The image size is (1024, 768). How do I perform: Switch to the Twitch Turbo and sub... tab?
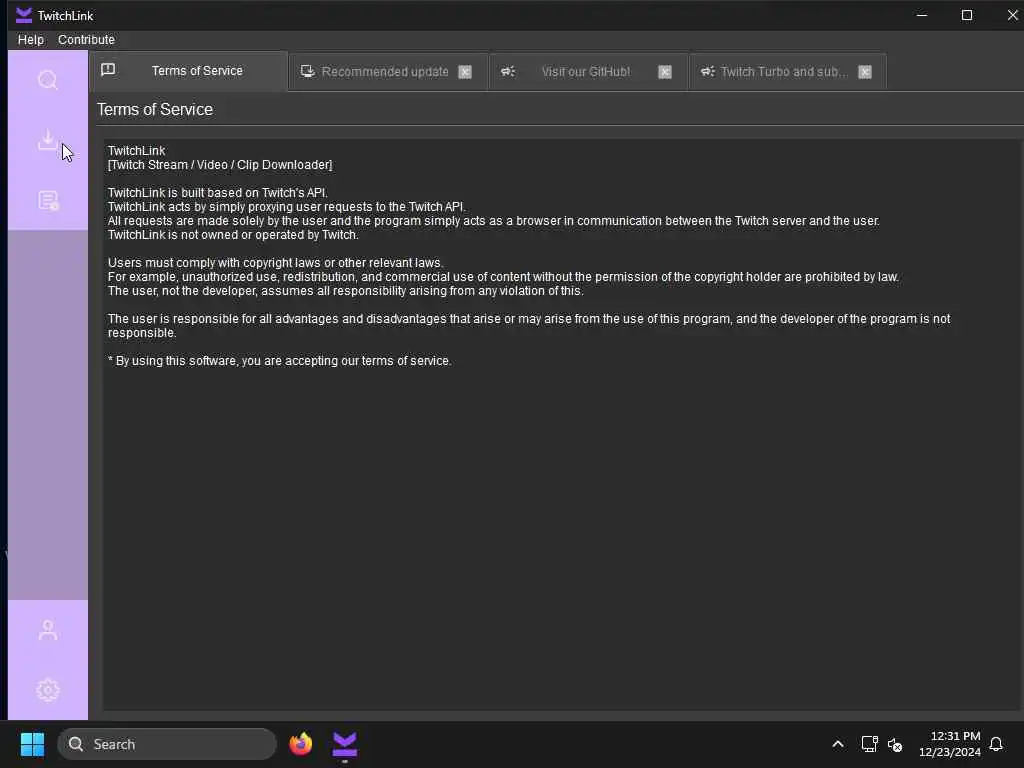tap(787, 72)
